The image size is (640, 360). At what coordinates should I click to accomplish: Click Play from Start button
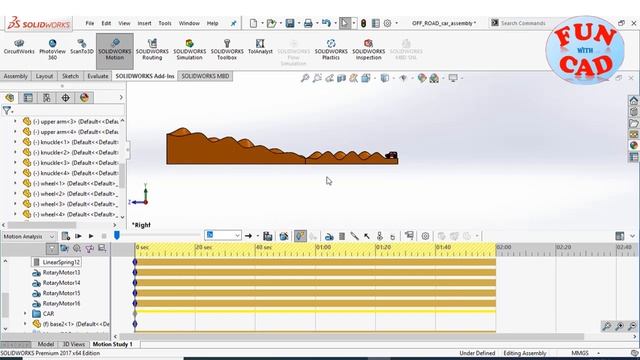[x=78, y=236]
